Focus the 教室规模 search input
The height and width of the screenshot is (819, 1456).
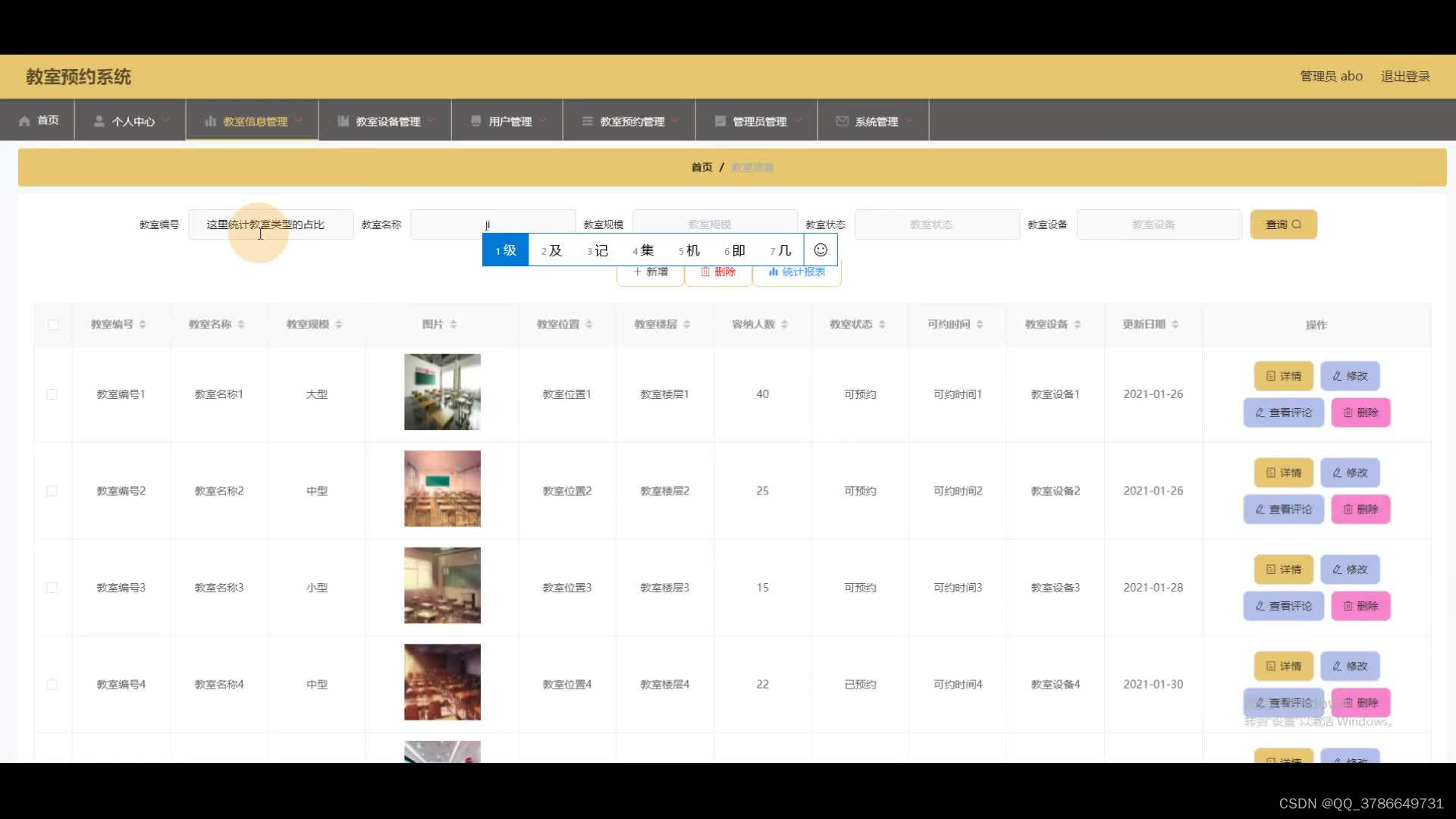pos(715,224)
